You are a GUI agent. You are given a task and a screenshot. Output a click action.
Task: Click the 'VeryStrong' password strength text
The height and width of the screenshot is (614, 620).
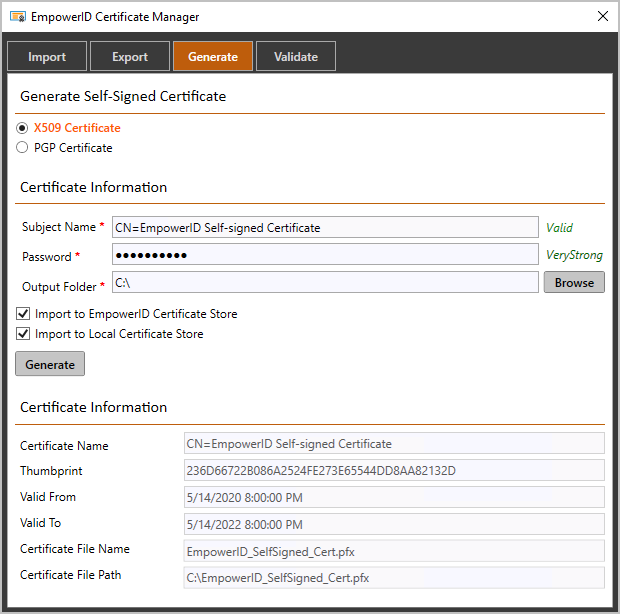point(574,255)
